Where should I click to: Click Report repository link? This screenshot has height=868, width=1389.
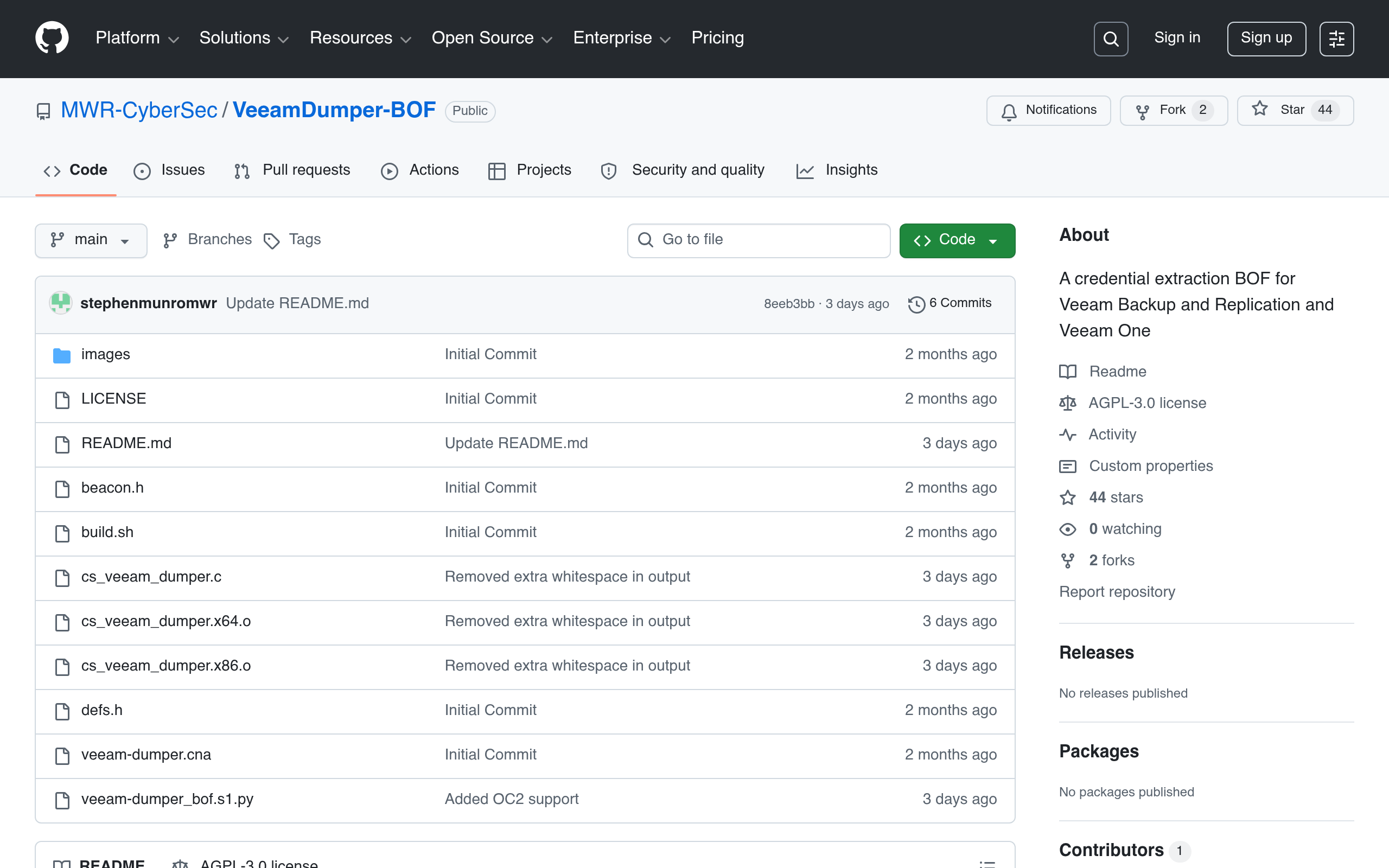pos(1117,592)
